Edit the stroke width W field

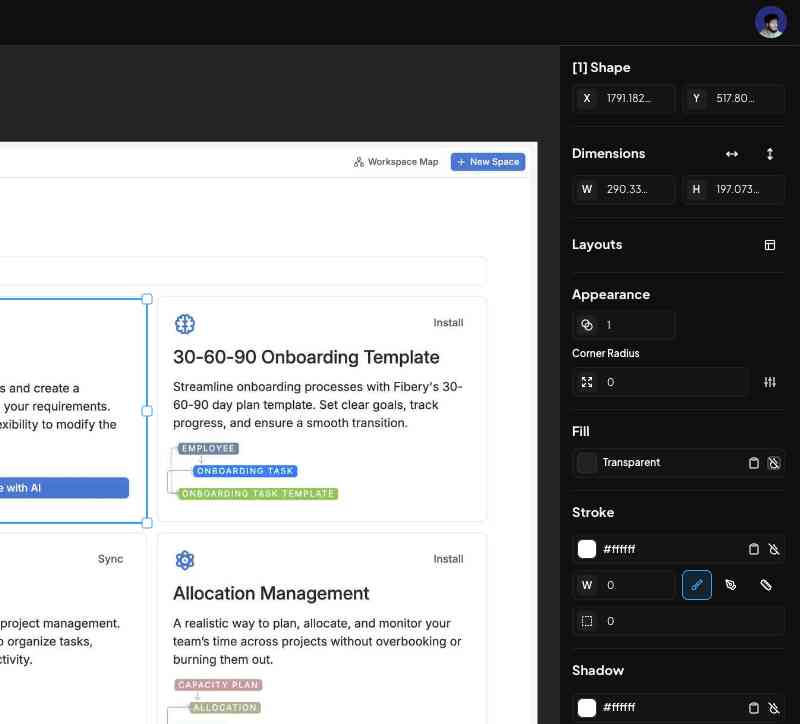(x=623, y=585)
